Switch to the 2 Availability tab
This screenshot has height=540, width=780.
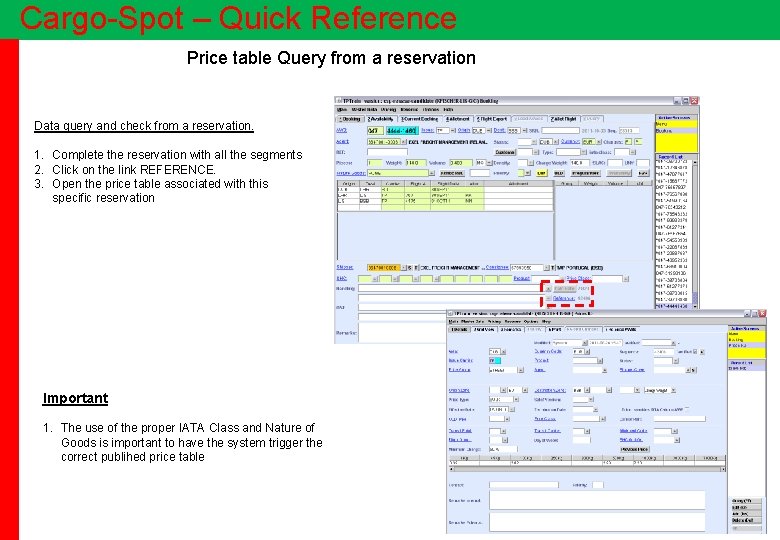point(381,119)
